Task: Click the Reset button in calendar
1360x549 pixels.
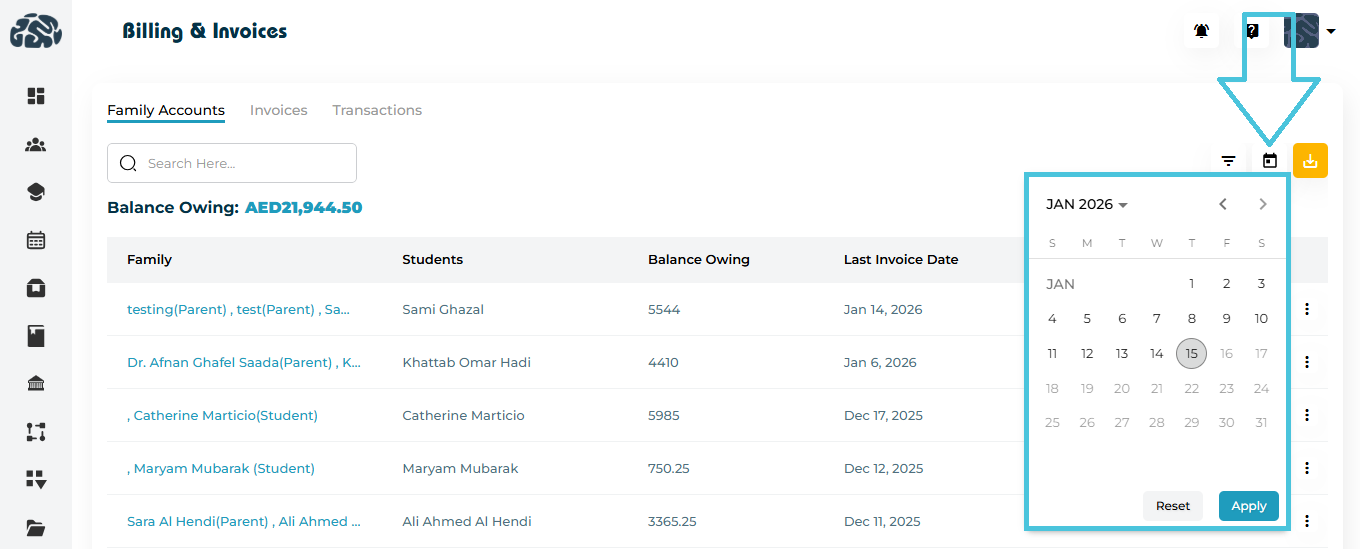Action: pos(1173,506)
